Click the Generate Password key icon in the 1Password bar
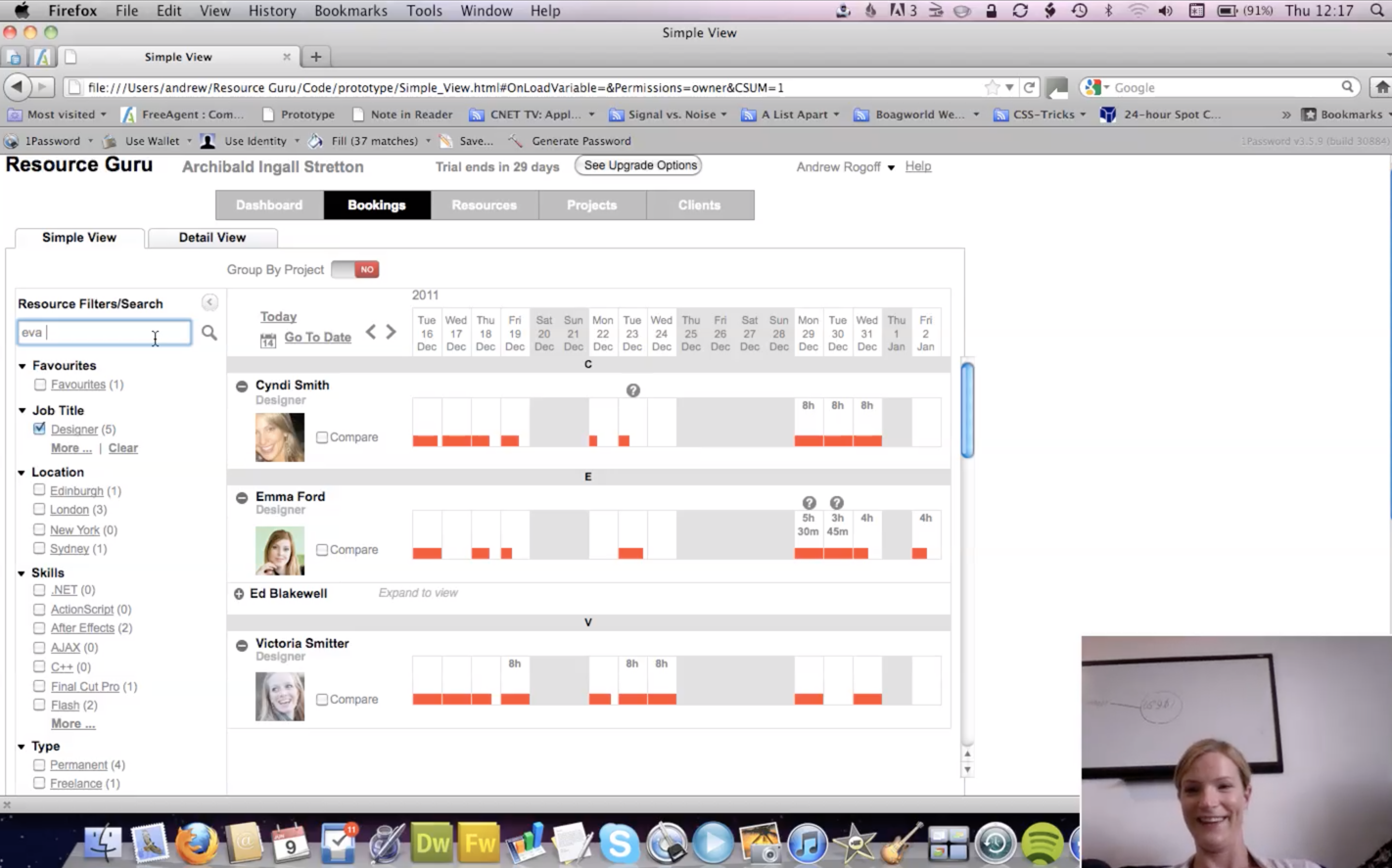This screenshot has width=1392, height=868. click(514, 140)
